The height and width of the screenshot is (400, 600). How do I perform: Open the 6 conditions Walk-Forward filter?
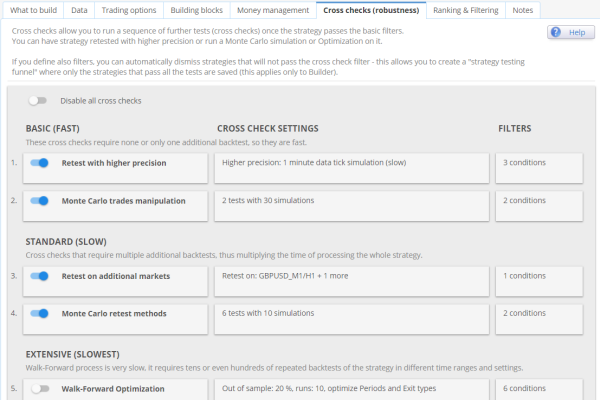click(x=539, y=390)
